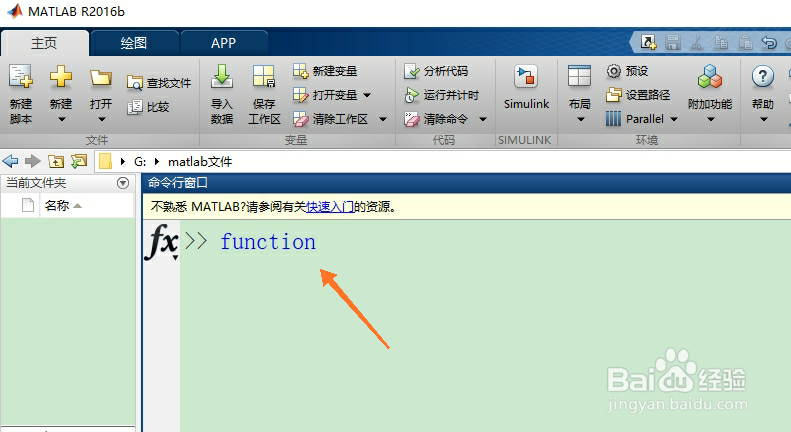Open the Getting Started (快速入门) link

pos(330,206)
